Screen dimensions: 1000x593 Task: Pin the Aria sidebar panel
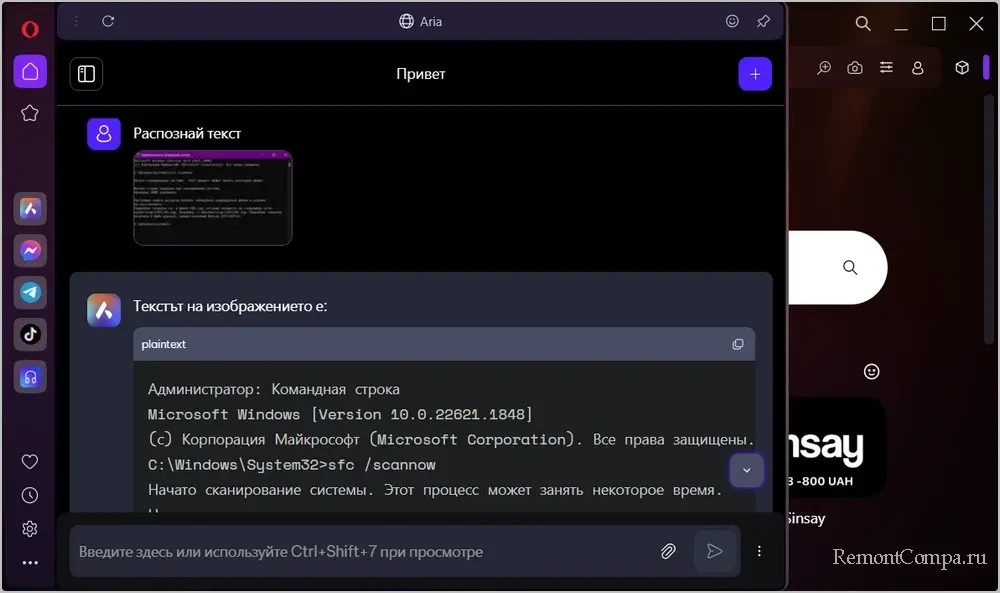pos(763,21)
